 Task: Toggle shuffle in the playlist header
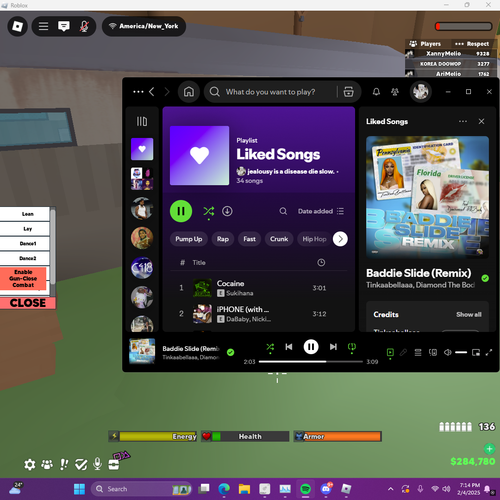click(209, 211)
